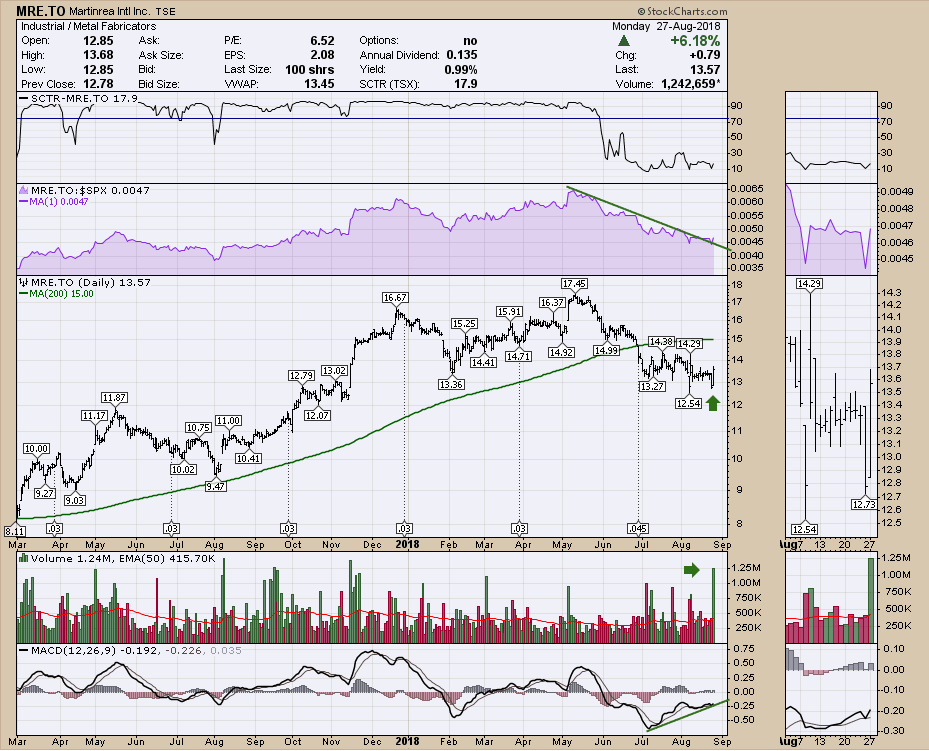Click the 12.73 low label in zoom panel
The height and width of the screenshot is (751, 929).
click(863, 505)
